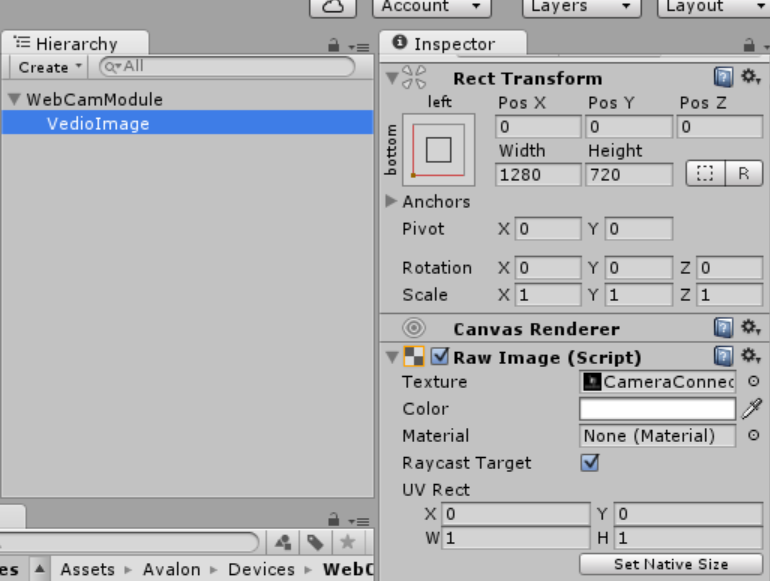
Task: Click the Pos Z field
Action: tap(720, 127)
